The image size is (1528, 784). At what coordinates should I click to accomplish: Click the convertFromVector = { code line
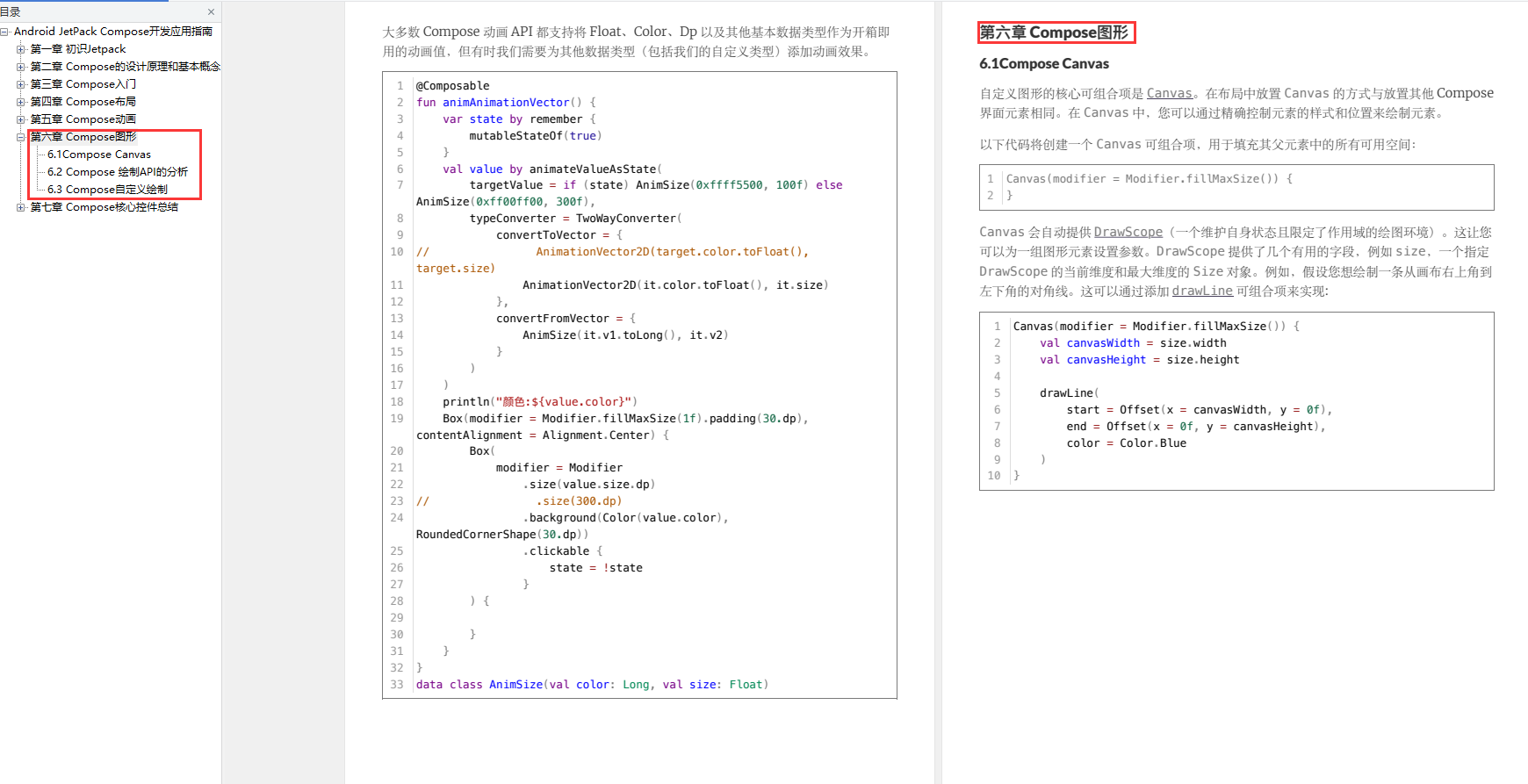click(566, 319)
